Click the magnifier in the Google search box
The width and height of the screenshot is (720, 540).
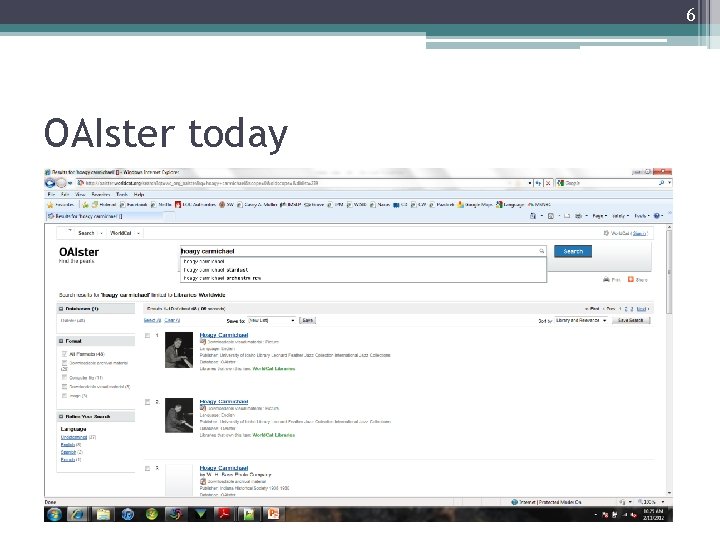[662, 183]
